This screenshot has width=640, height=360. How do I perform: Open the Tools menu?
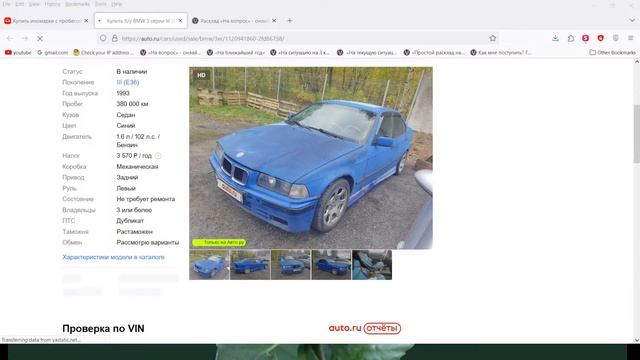[100, 4]
